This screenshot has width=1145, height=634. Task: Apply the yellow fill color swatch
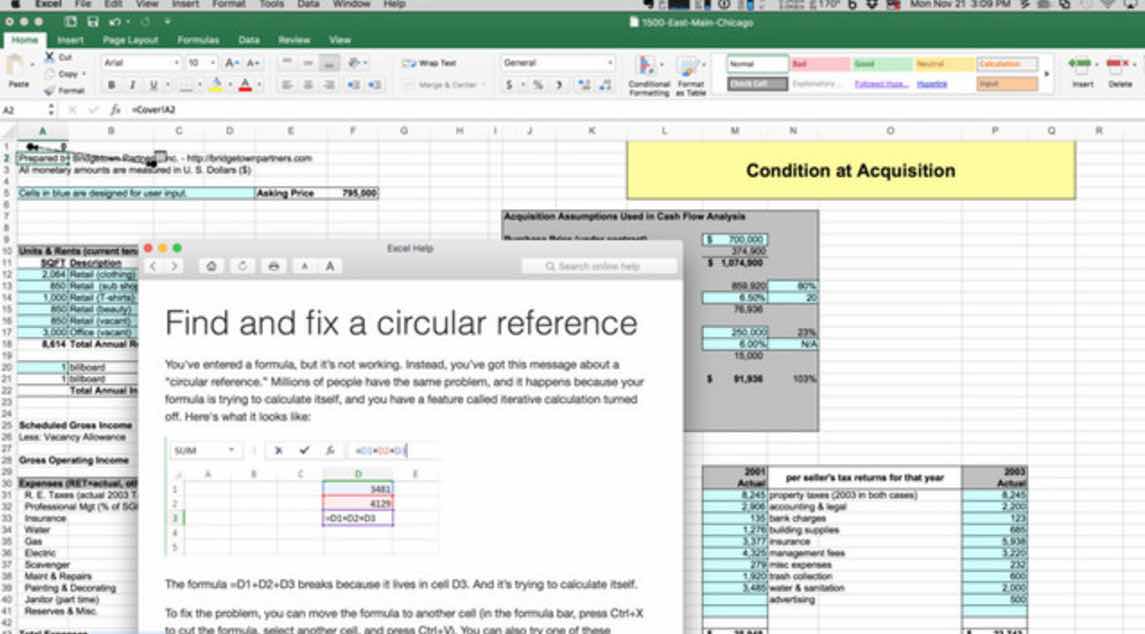216,85
